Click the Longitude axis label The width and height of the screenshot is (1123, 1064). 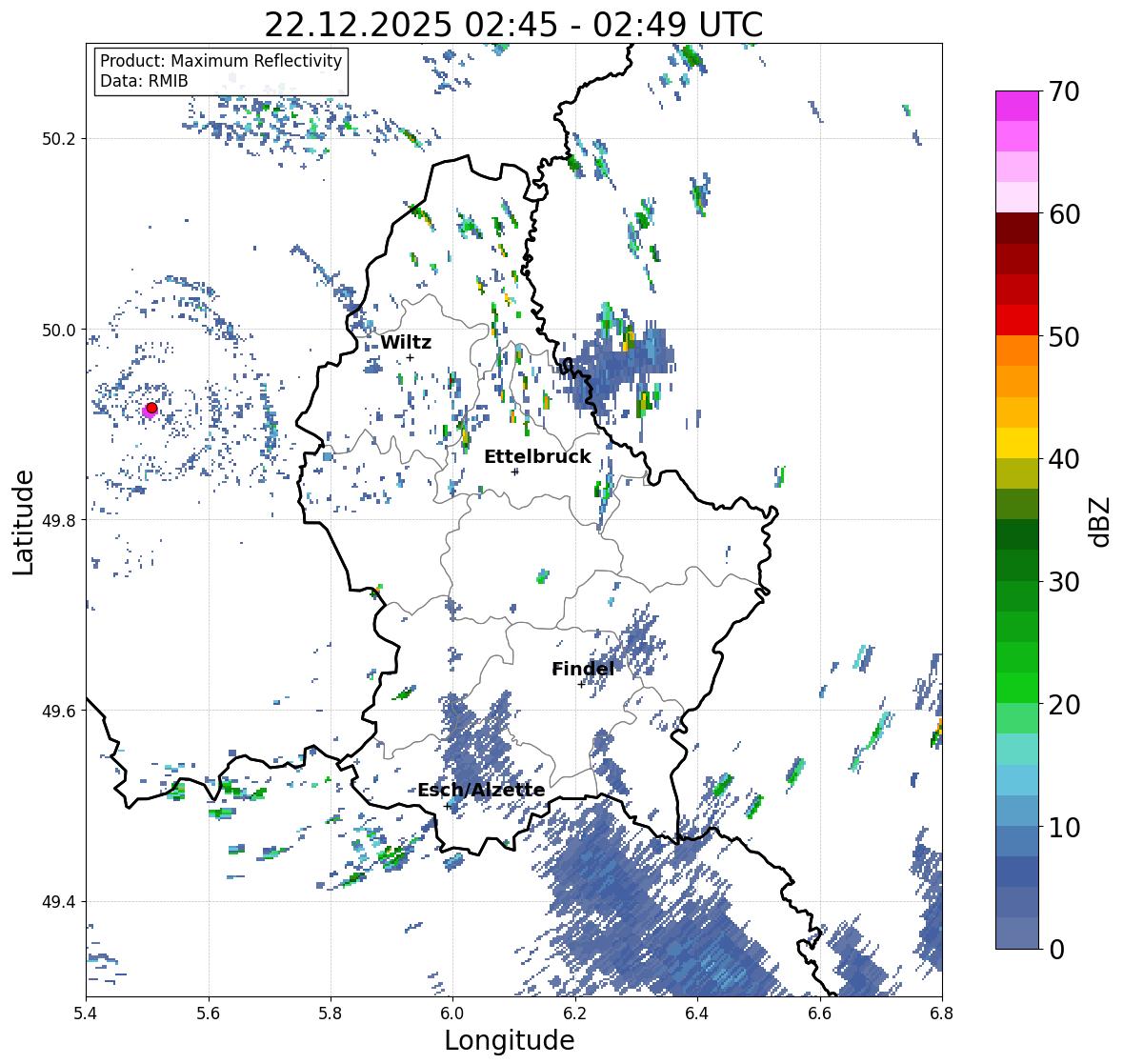click(510, 1039)
